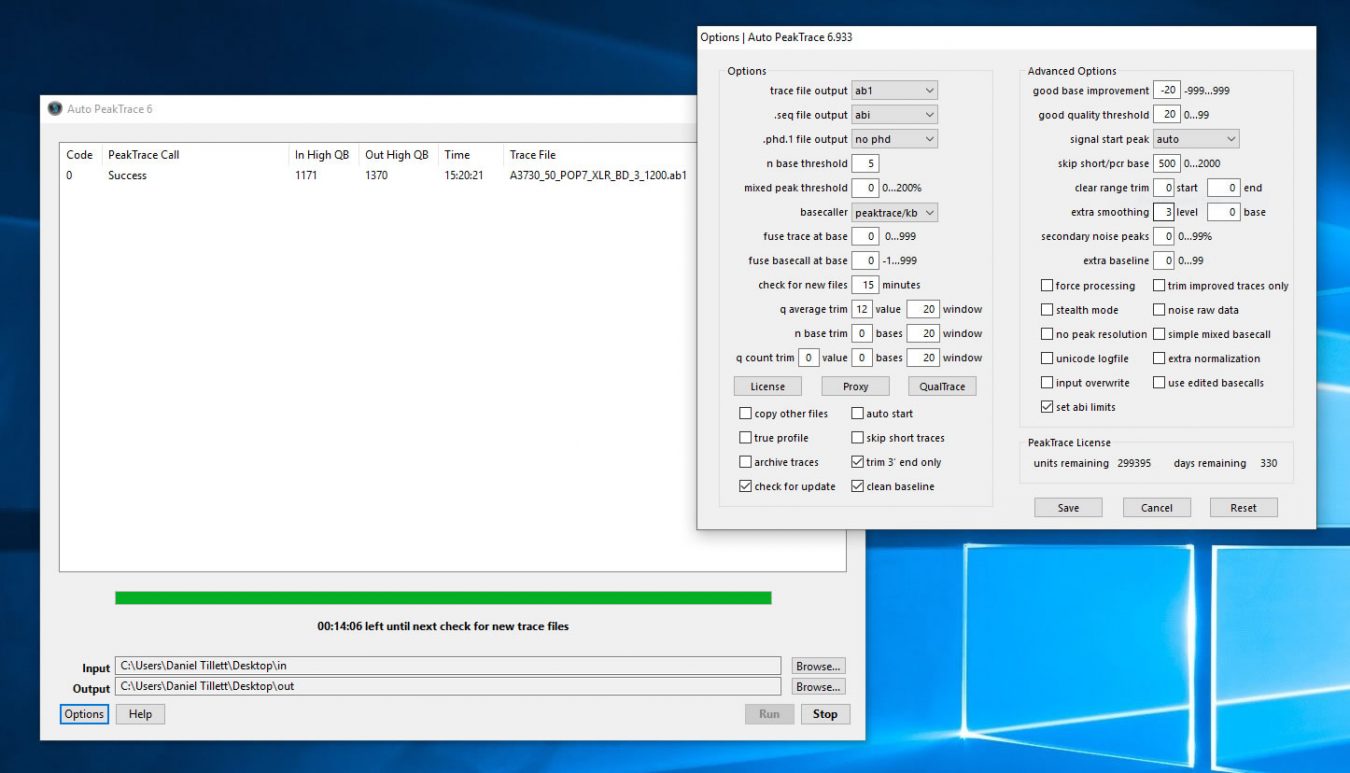This screenshot has width=1350, height=773.
Task: Uncheck the clean baseline option
Action: point(858,487)
